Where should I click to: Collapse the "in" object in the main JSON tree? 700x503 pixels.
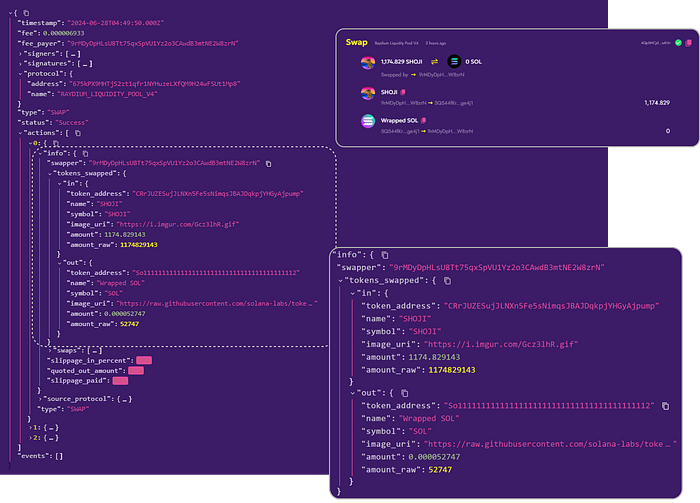pos(60,184)
